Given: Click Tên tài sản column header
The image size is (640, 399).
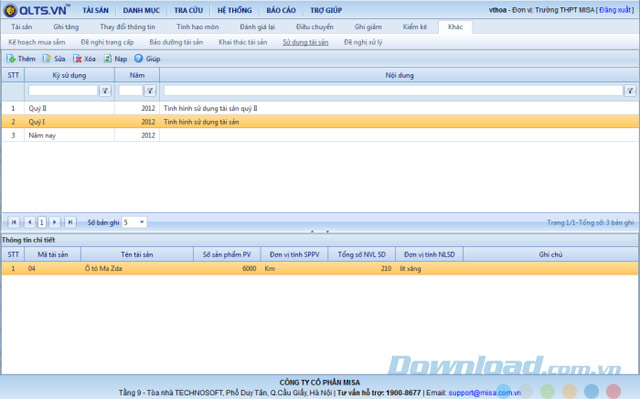Looking at the screenshot, I should pos(137,254).
